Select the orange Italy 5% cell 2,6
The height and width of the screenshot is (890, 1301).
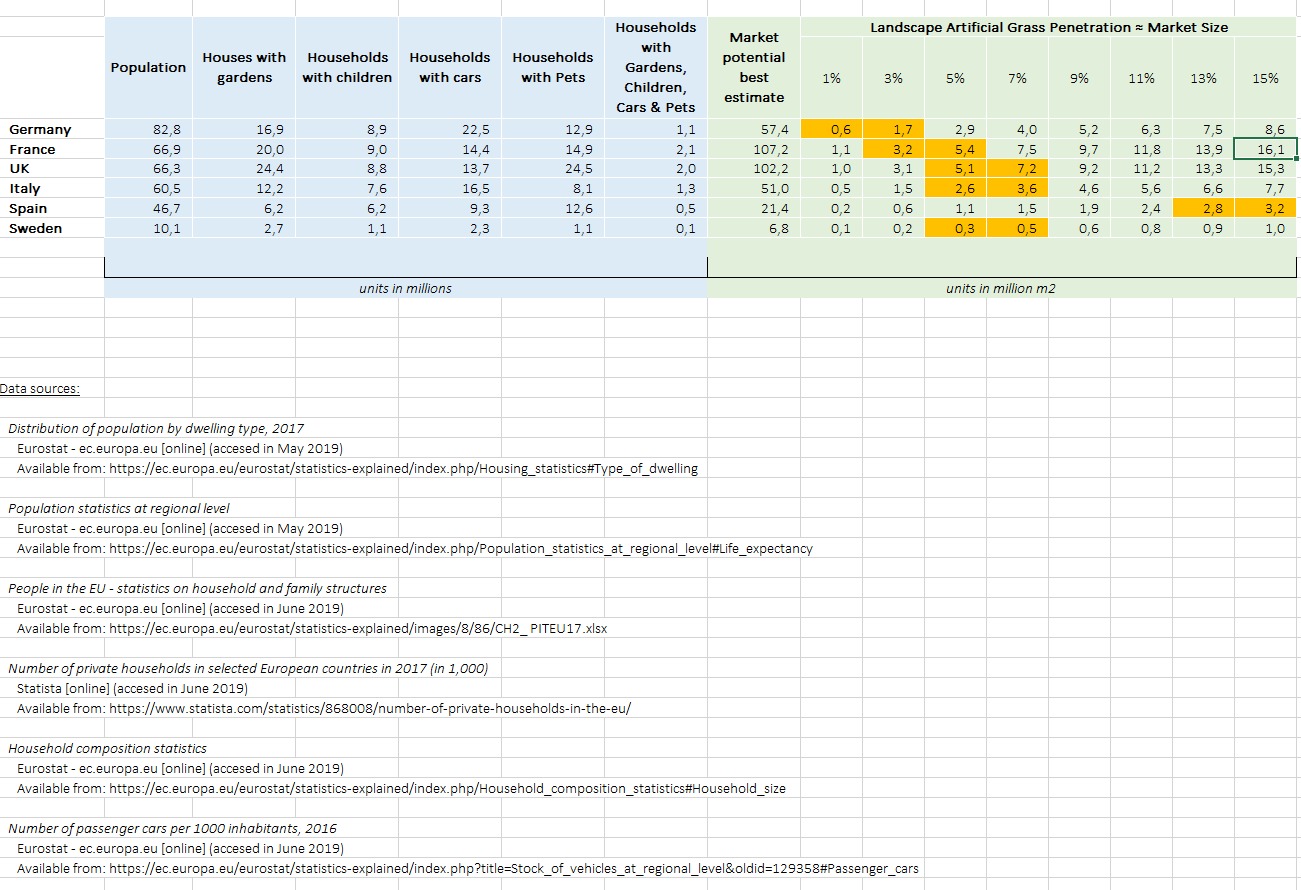click(955, 188)
